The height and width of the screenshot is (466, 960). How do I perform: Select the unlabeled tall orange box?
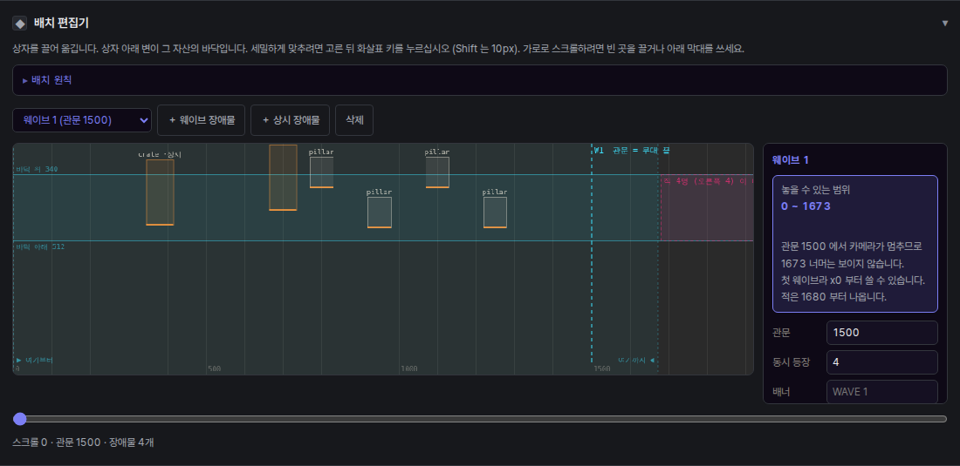[283, 178]
